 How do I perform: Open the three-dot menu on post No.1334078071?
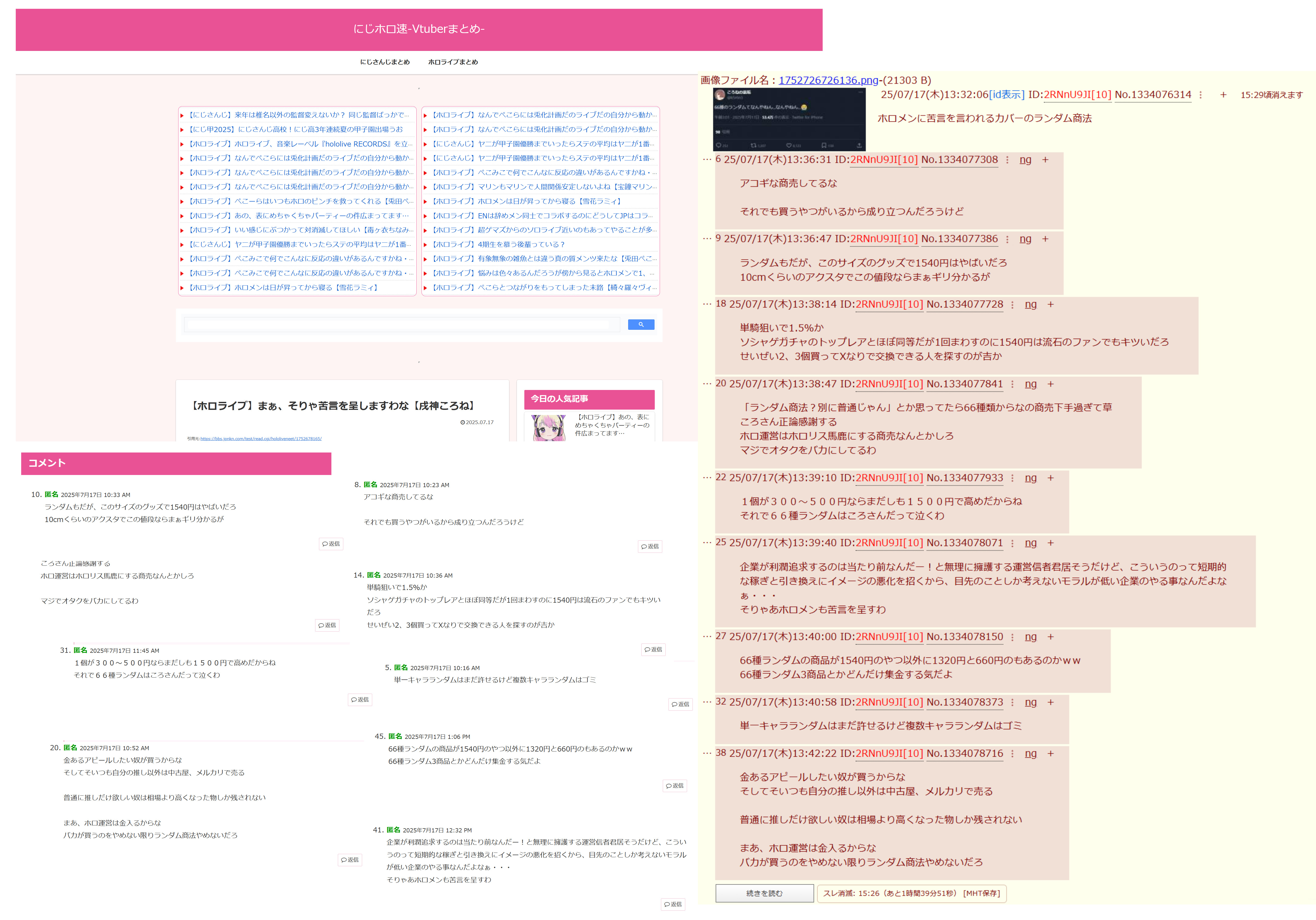pyautogui.click(x=1012, y=543)
